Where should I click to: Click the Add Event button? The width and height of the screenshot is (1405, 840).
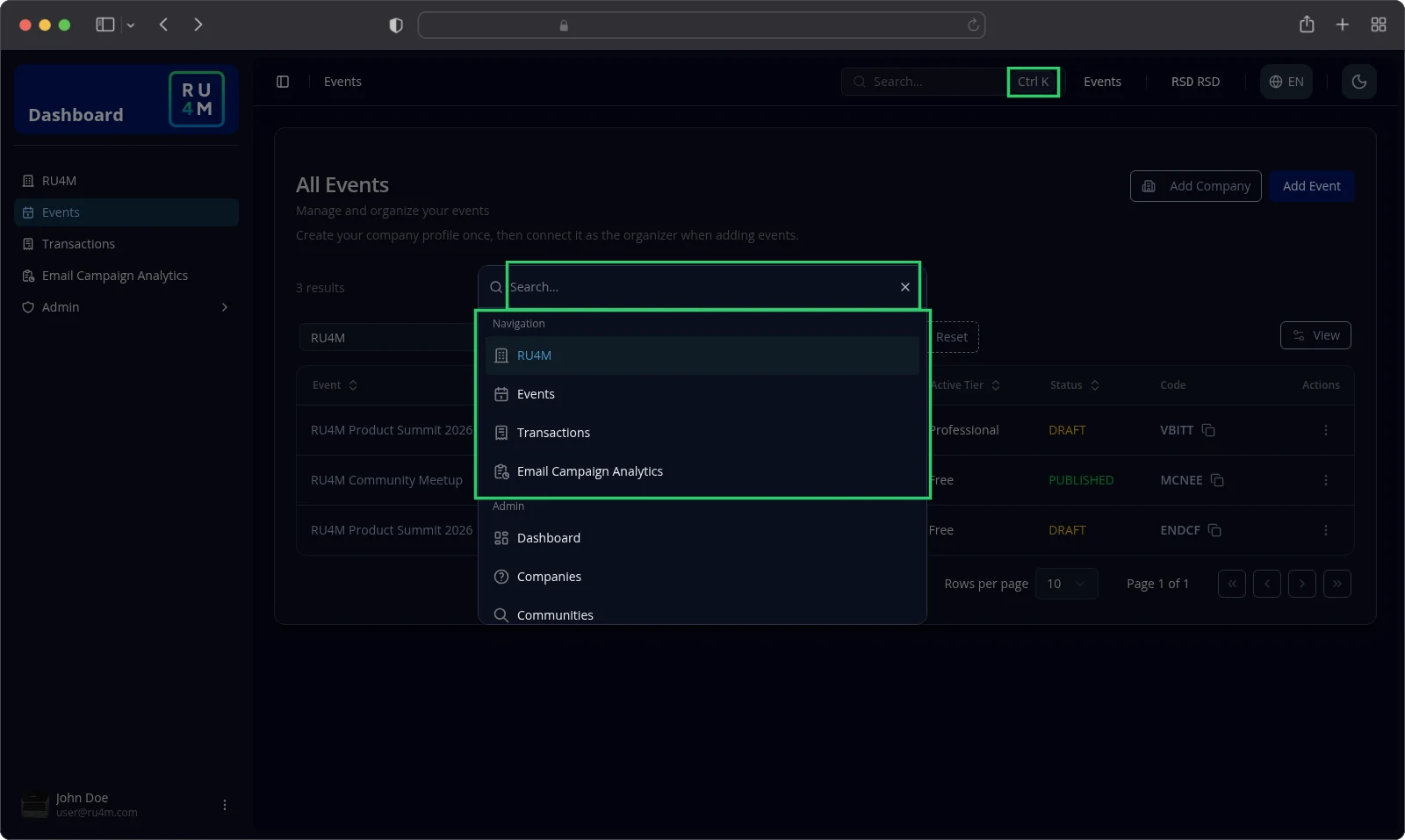tap(1311, 186)
